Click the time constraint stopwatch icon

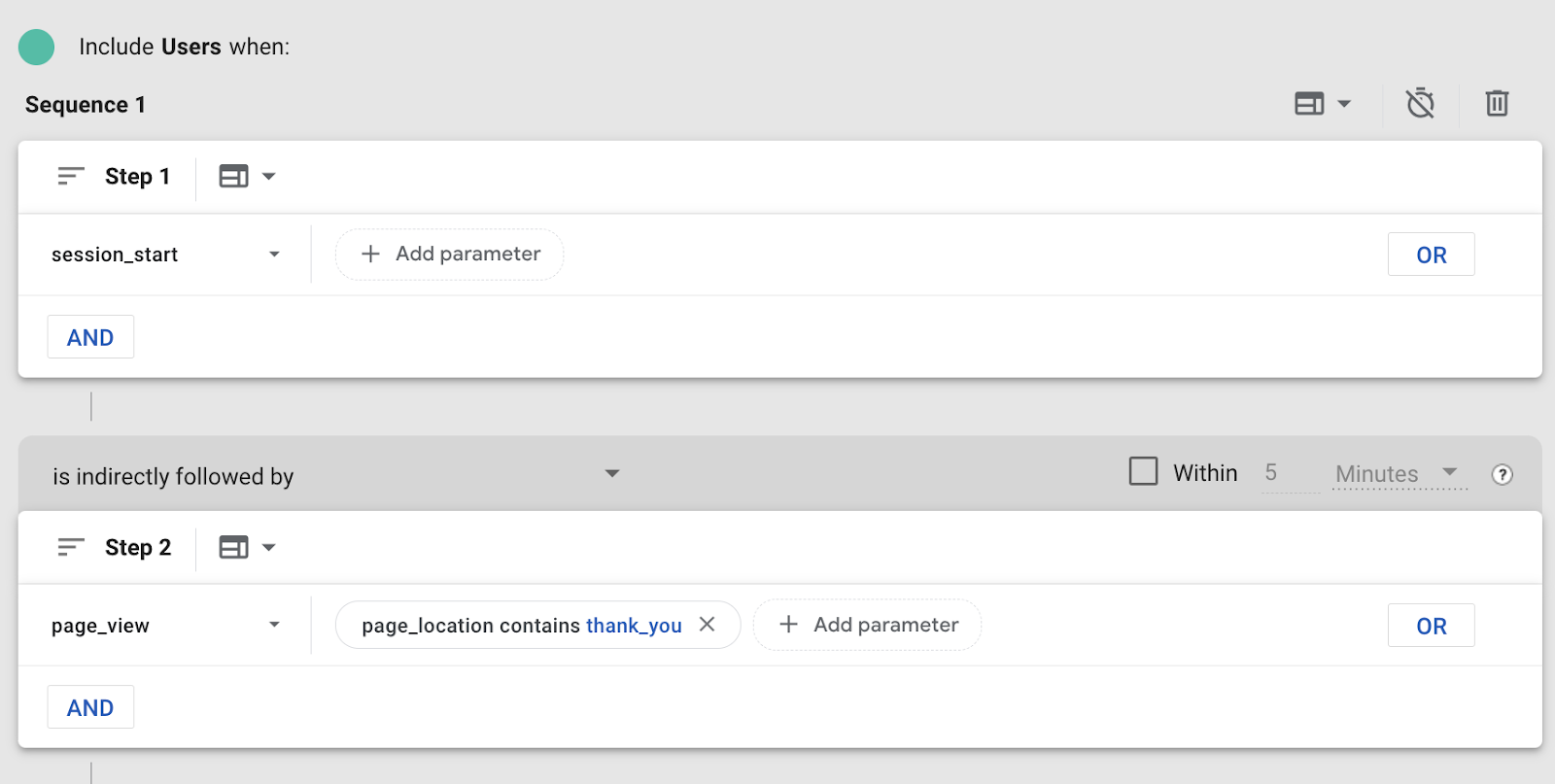1420,103
